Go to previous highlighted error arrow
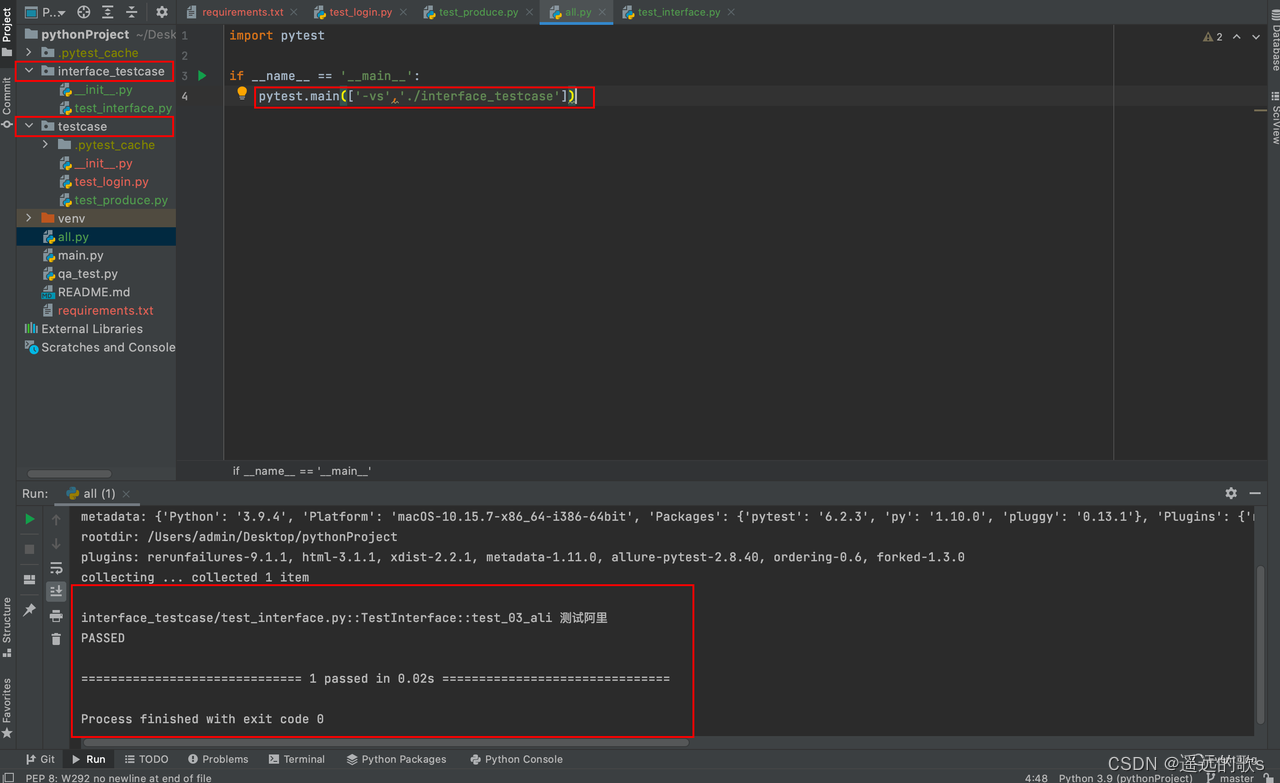1280x783 pixels. (x=1237, y=37)
